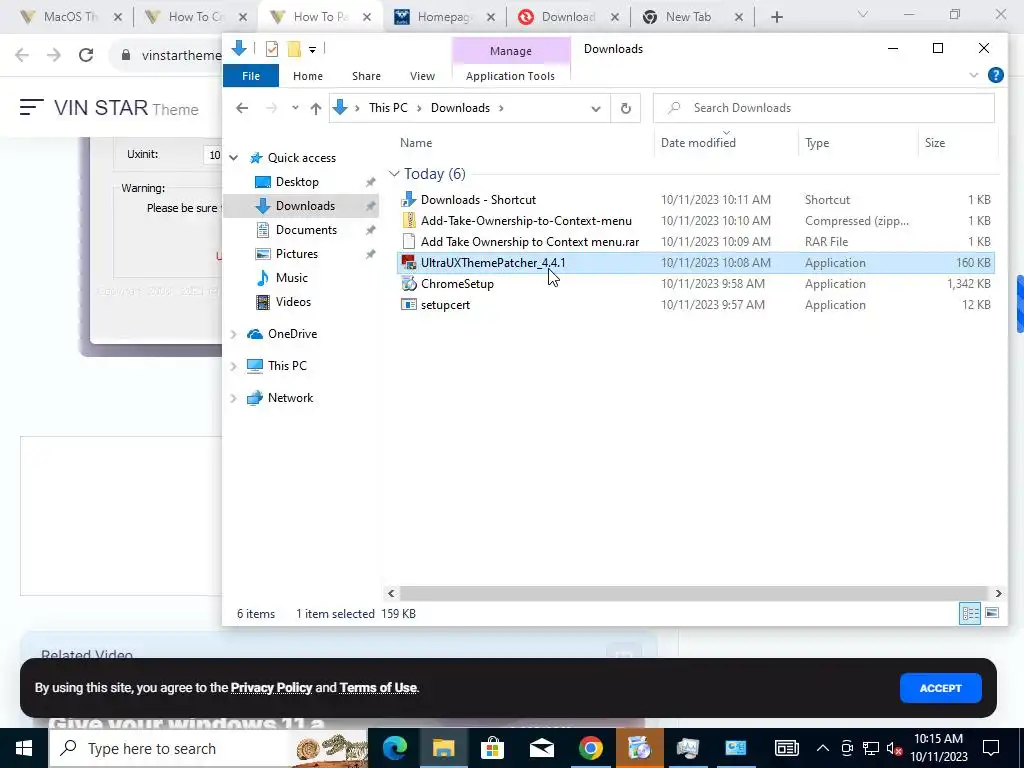Open the Privacy Policy link
1024x768 pixels.
(x=271, y=688)
